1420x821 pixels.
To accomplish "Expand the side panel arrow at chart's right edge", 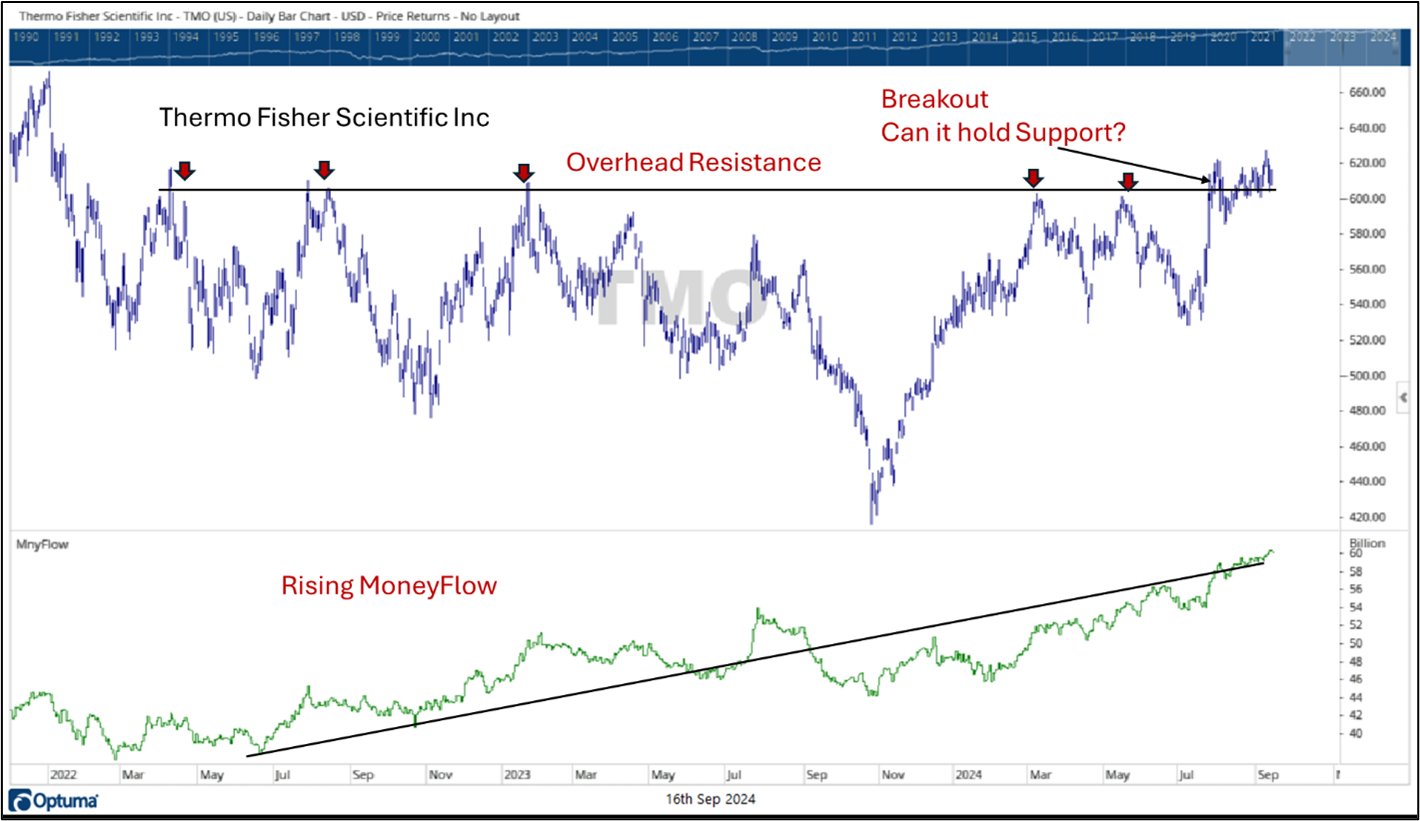I will point(1401,398).
